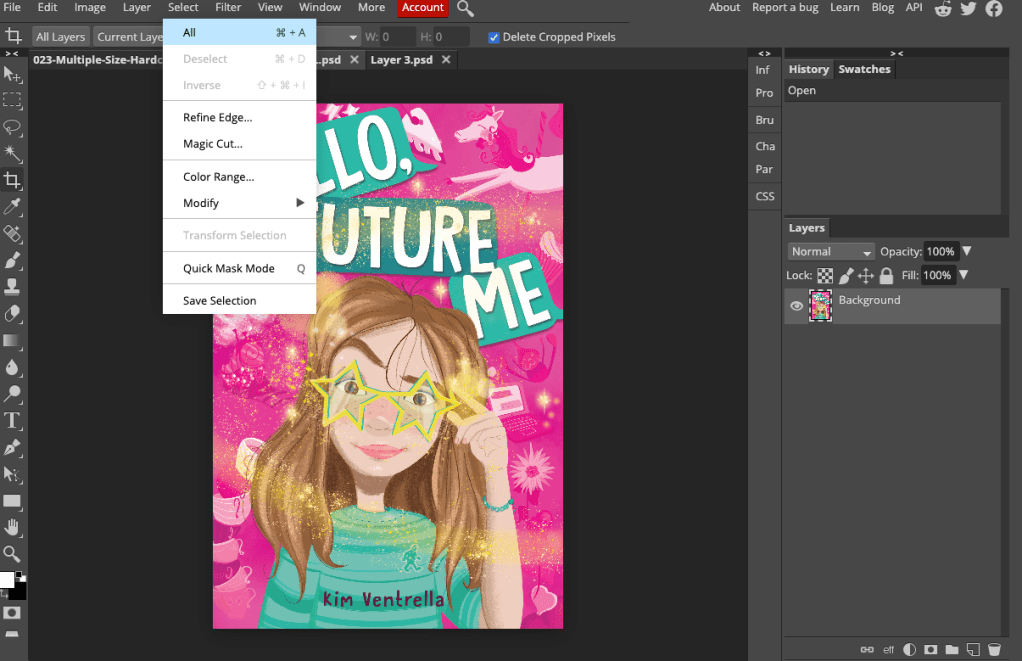Expand the Modify submenu

240,203
